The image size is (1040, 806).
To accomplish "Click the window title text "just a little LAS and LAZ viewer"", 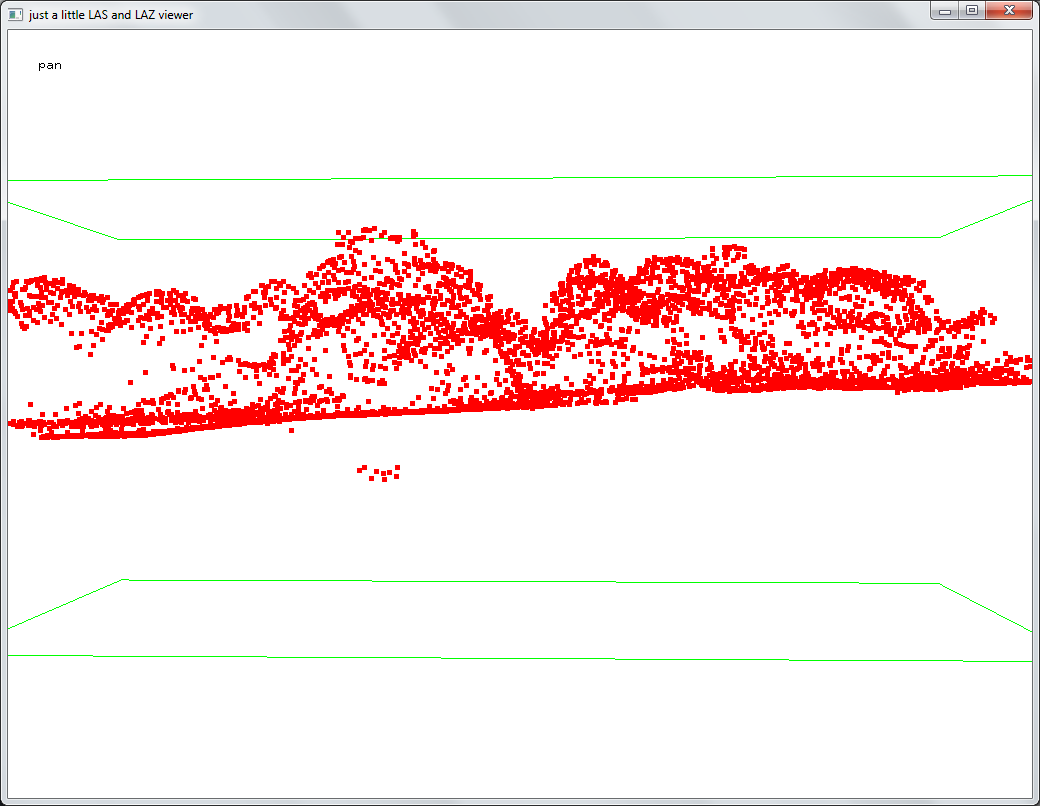I will [111, 15].
